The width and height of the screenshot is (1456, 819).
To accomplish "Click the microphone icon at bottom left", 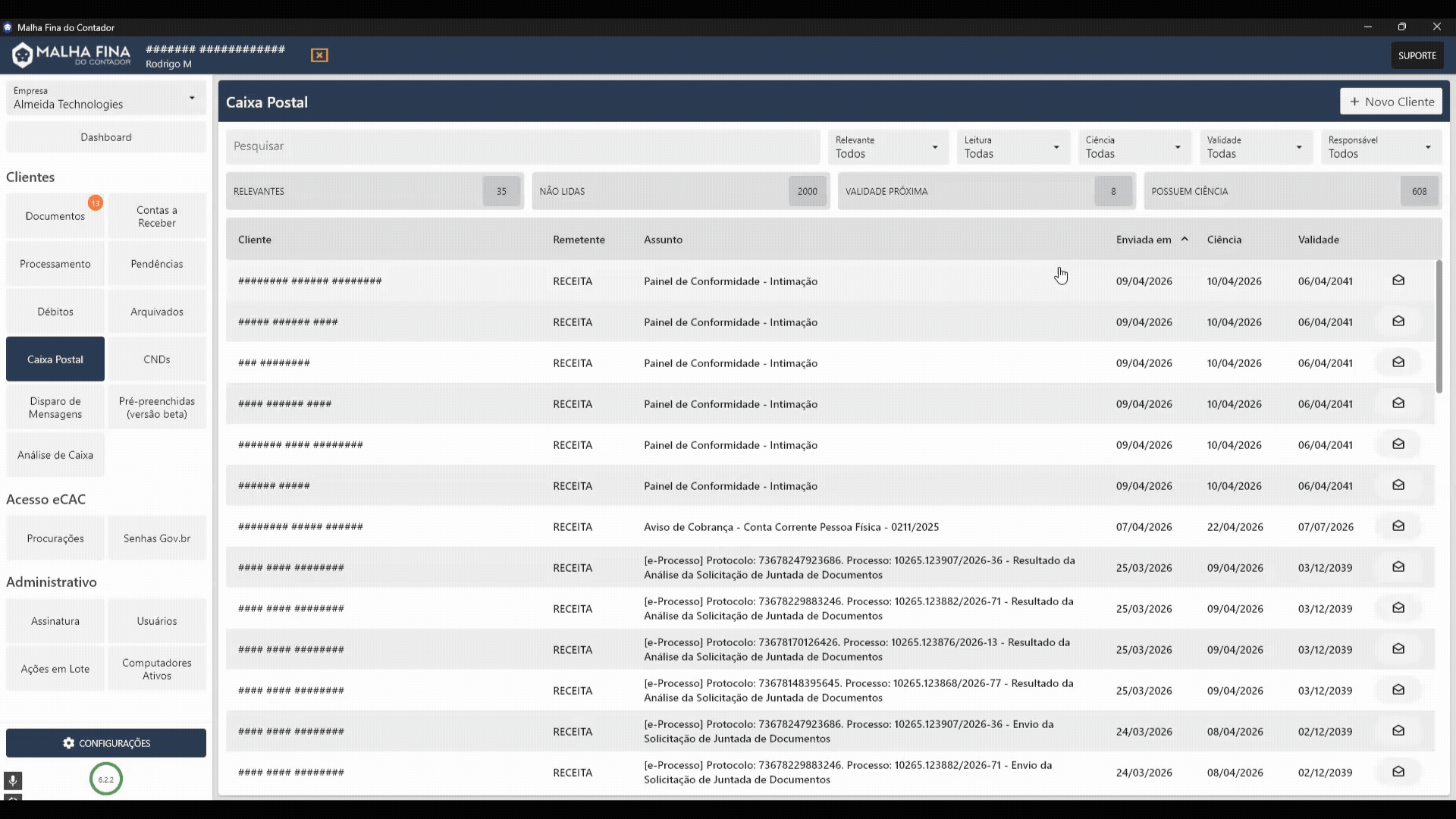I will pos(13,780).
